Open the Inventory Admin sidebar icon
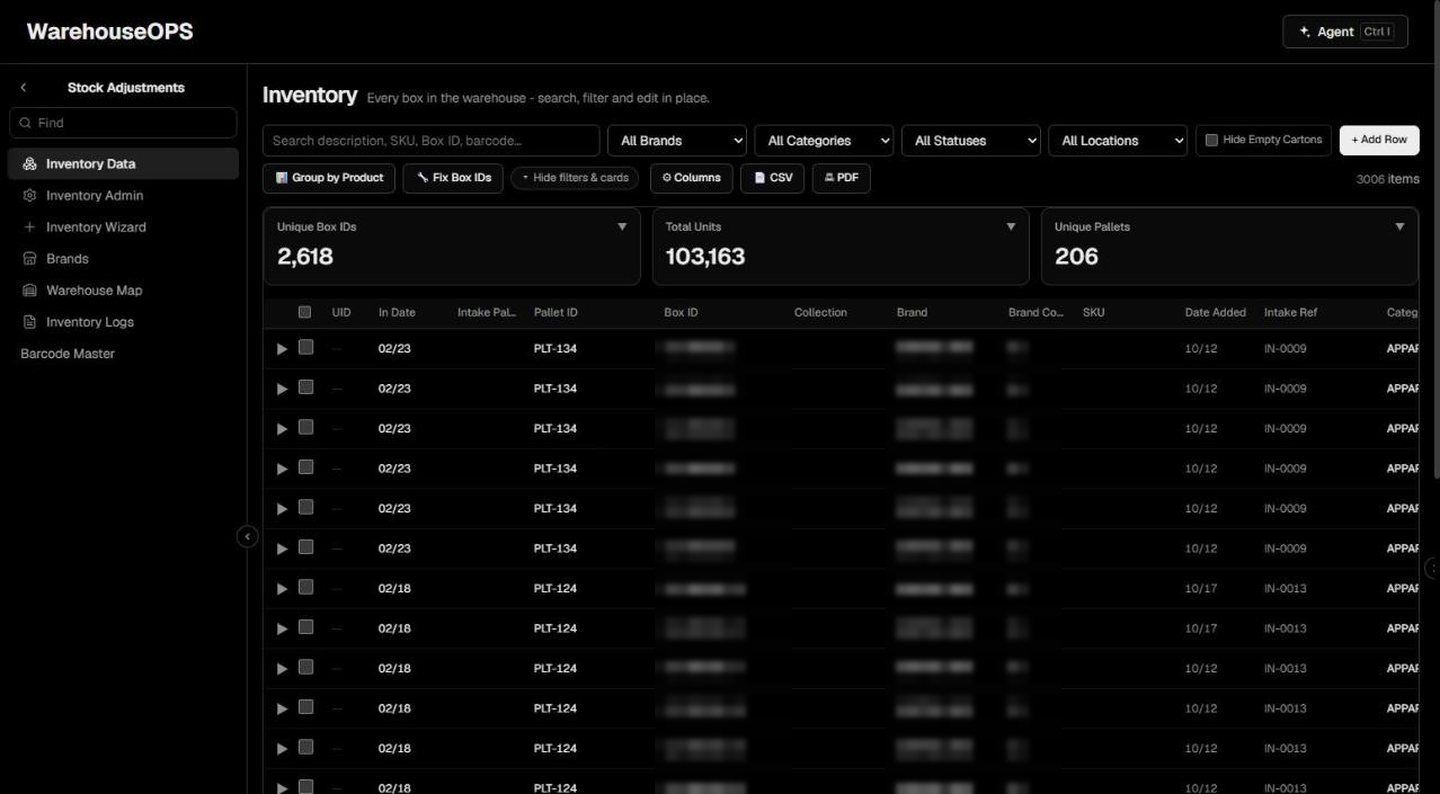The width and height of the screenshot is (1440, 794). click(29, 195)
